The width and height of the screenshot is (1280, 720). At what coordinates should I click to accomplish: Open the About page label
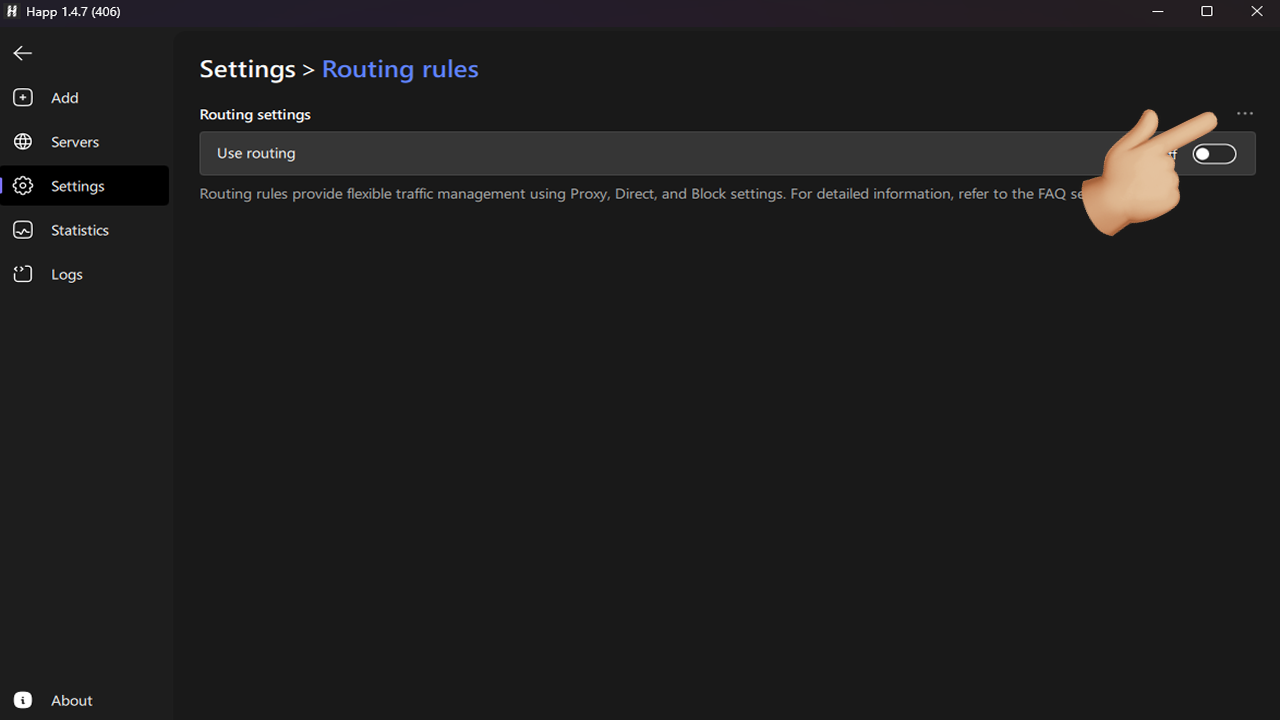click(x=72, y=701)
